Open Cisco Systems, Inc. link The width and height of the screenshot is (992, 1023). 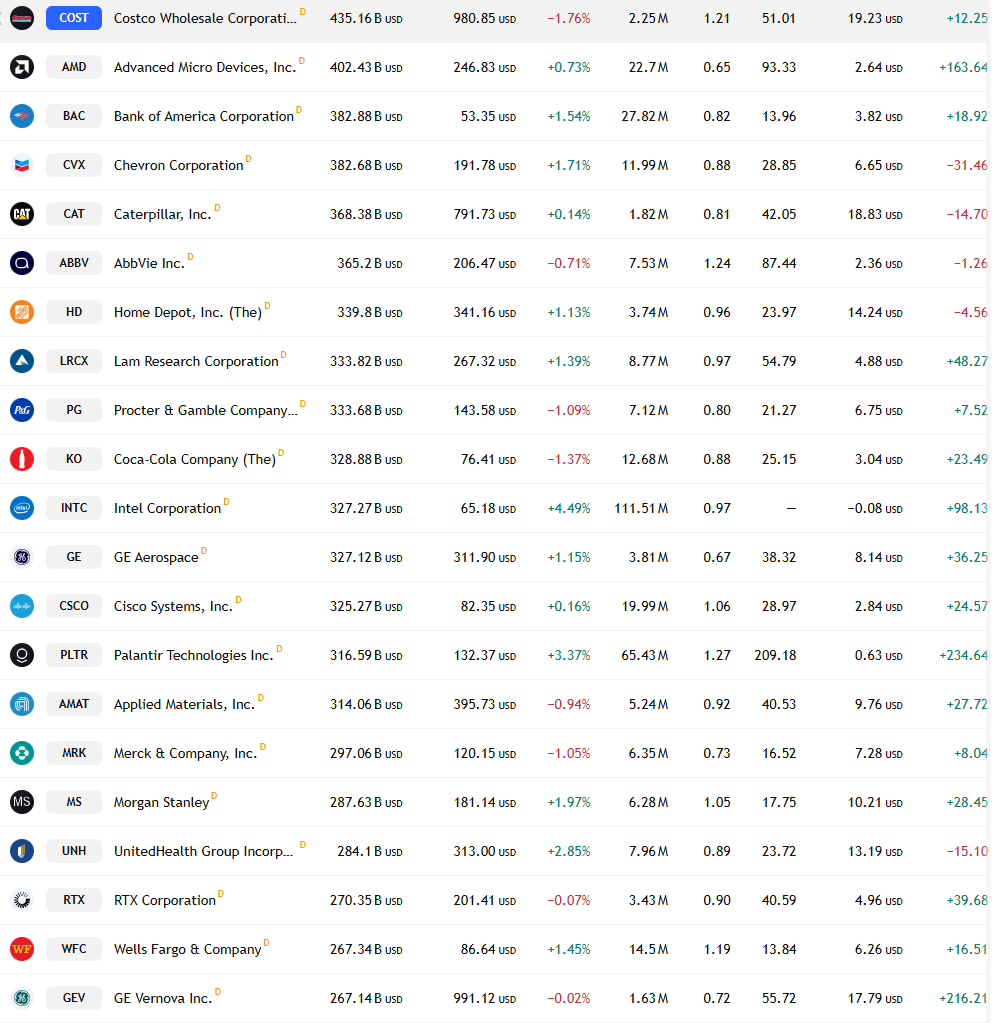pyautogui.click(x=173, y=606)
